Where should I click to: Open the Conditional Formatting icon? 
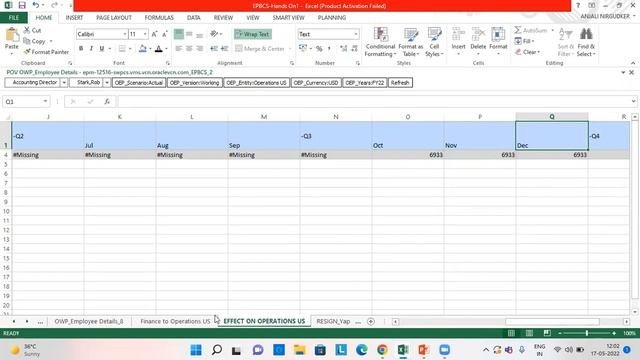381,34
